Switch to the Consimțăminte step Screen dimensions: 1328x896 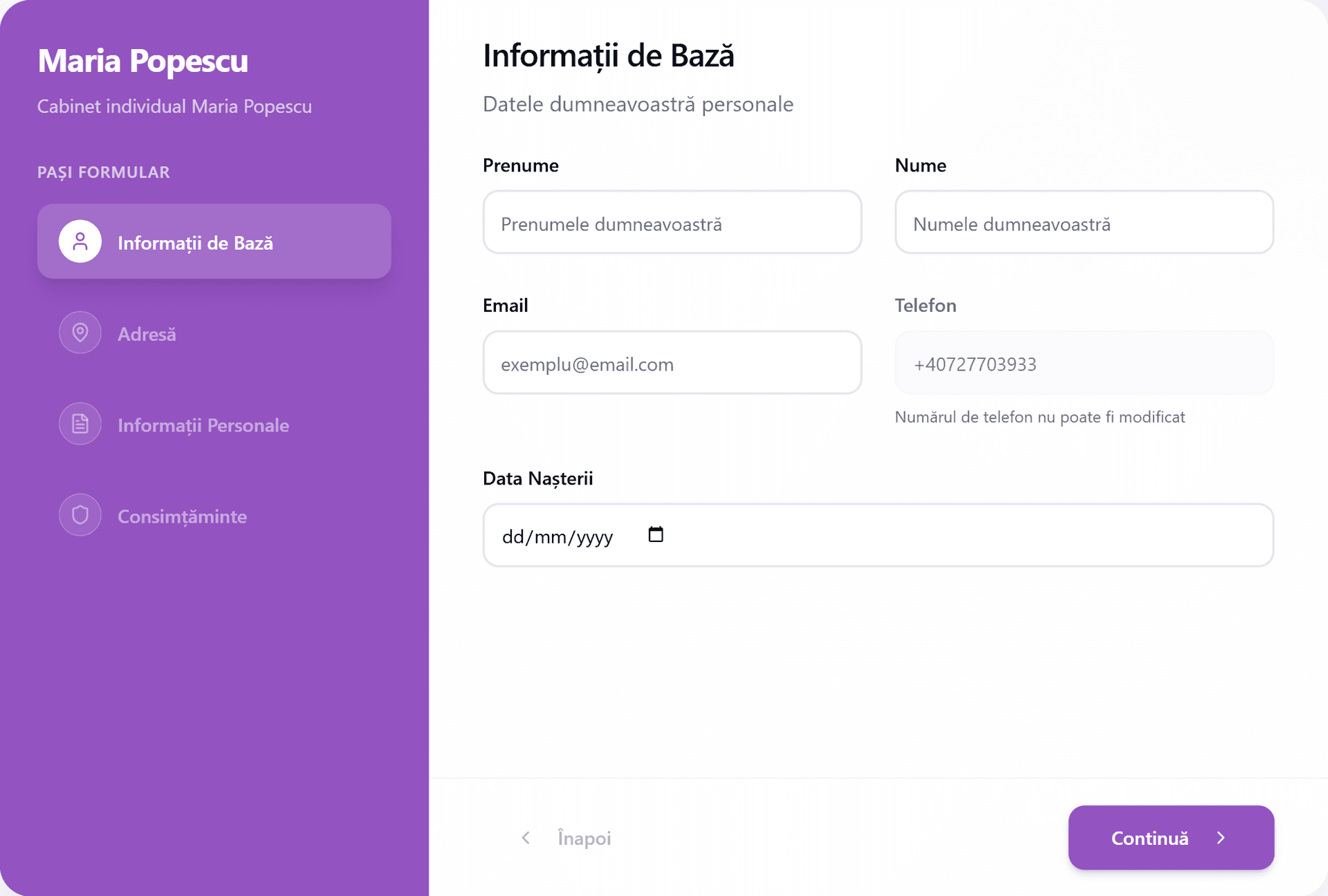pos(214,515)
